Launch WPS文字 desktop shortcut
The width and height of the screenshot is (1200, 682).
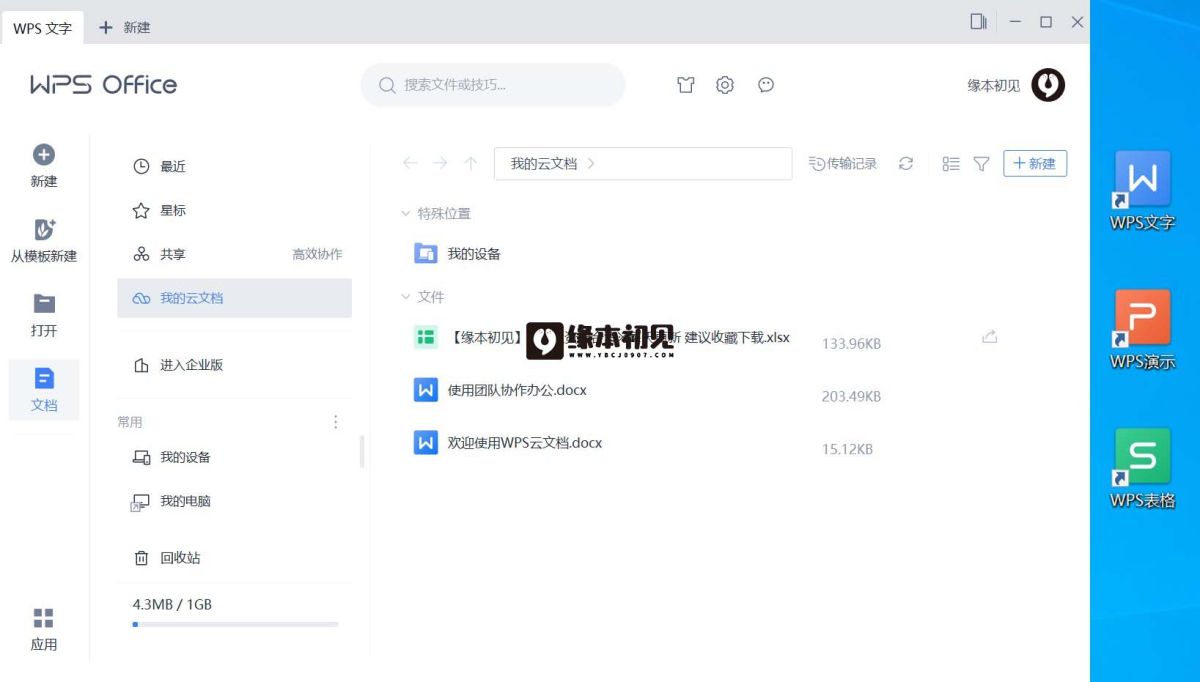[1143, 191]
